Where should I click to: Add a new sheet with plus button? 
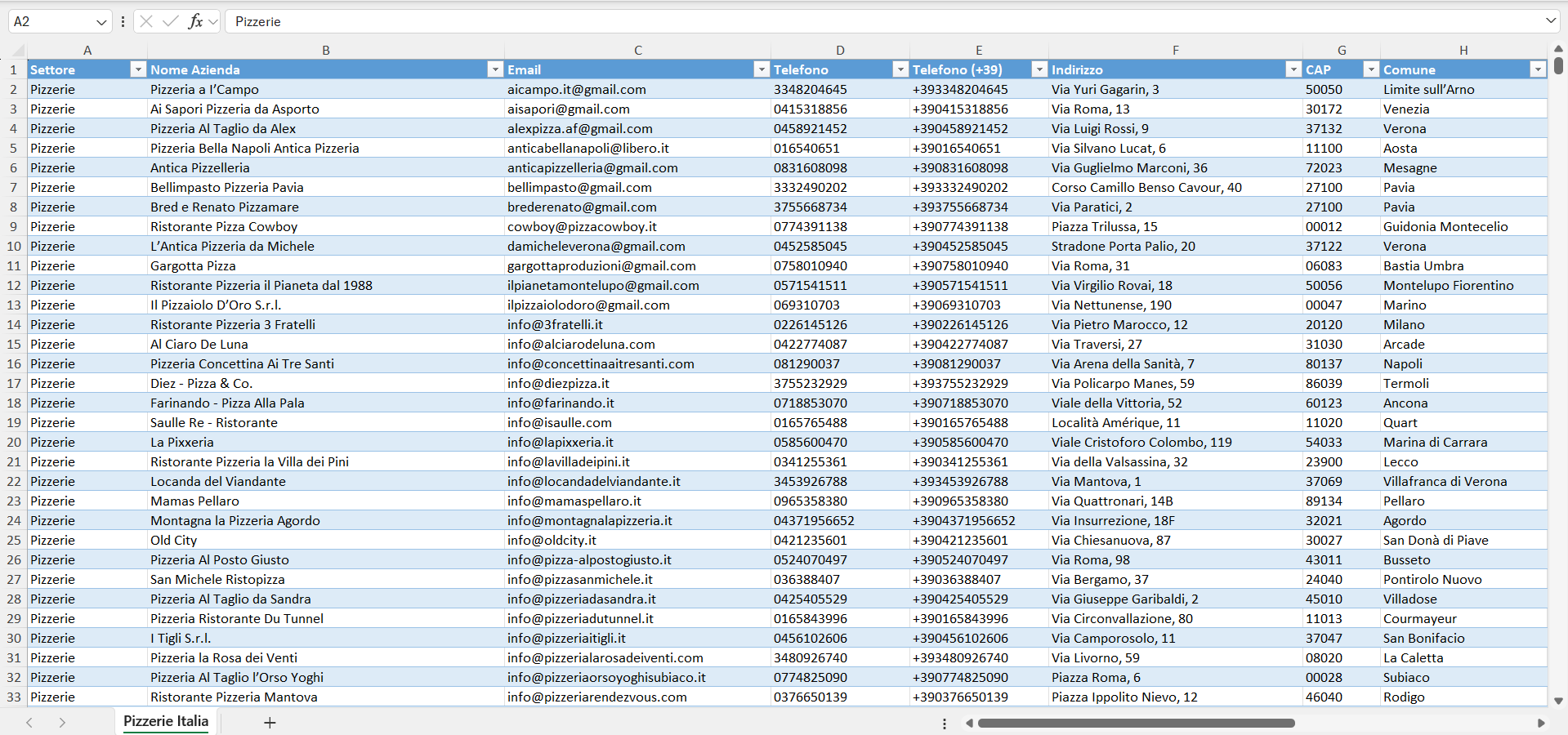pos(270,722)
